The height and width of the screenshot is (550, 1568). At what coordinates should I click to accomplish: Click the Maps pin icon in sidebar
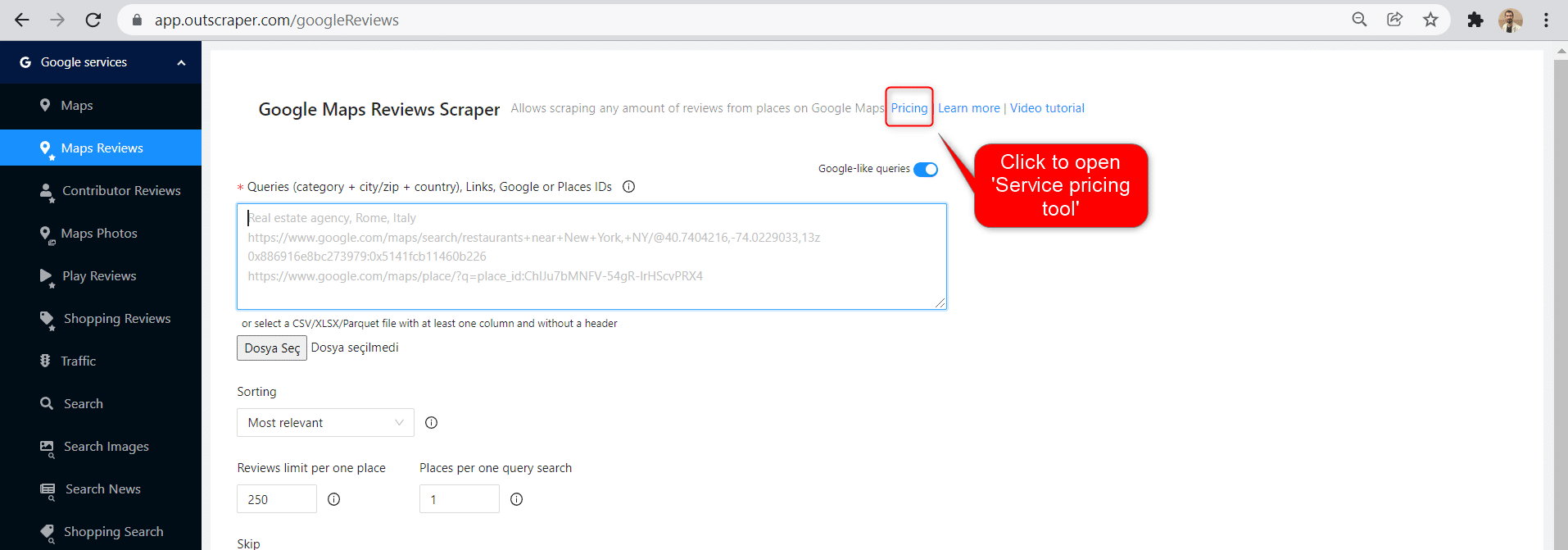point(45,105)
